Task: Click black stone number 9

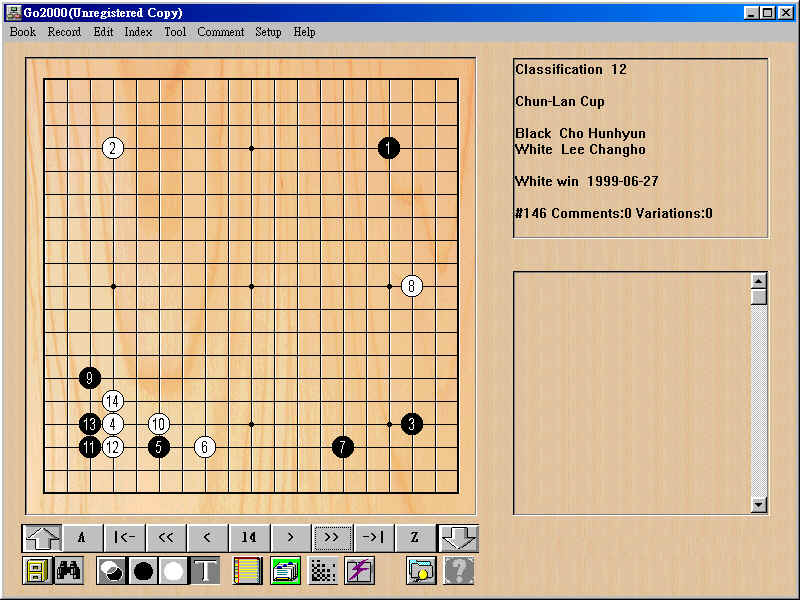Action: (x=90, y=378)
